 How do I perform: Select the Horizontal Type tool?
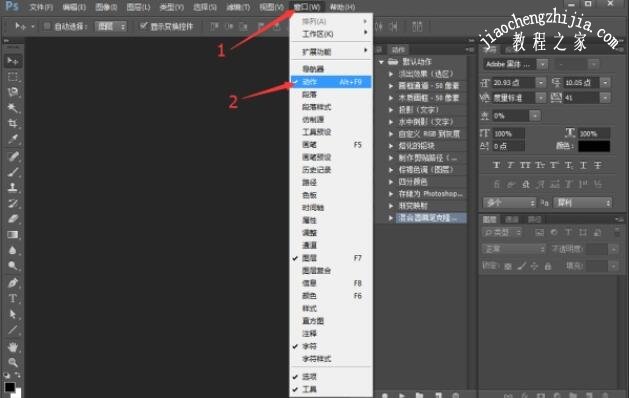[x=13, y=298]
